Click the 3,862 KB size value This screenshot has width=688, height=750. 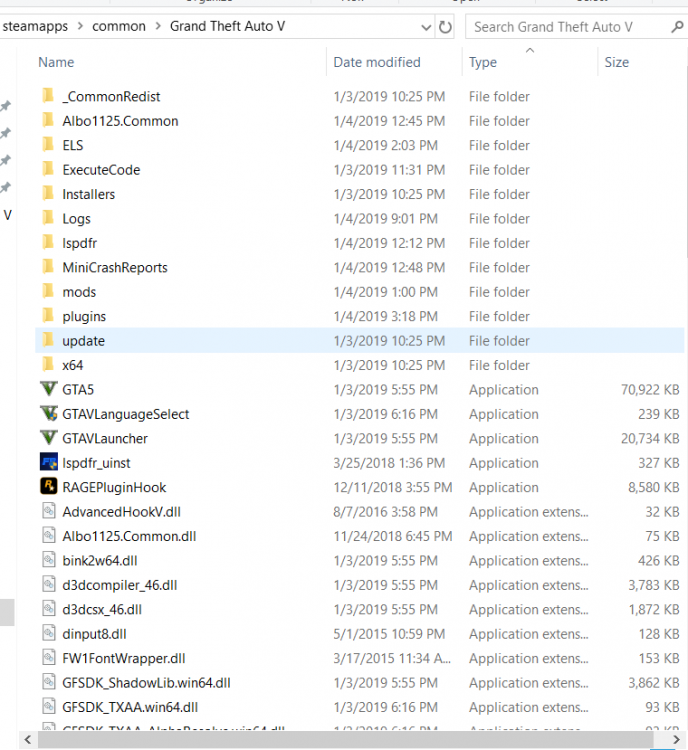[654, 683]
